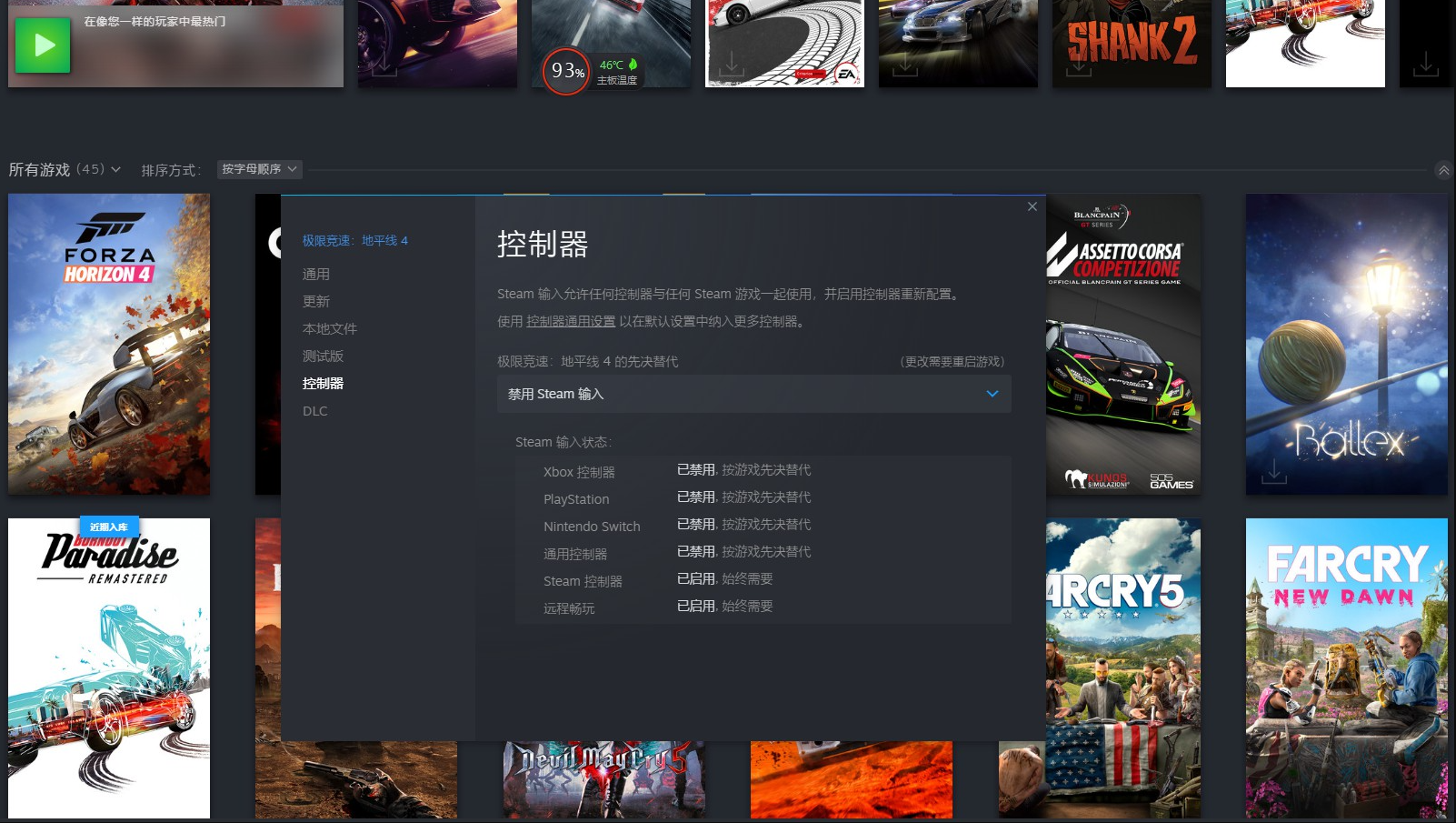The height and width of the screenshot is (823, 1456).
Task: Click the 近期入库 badge on Burnout
Action: tap(109, 527)
